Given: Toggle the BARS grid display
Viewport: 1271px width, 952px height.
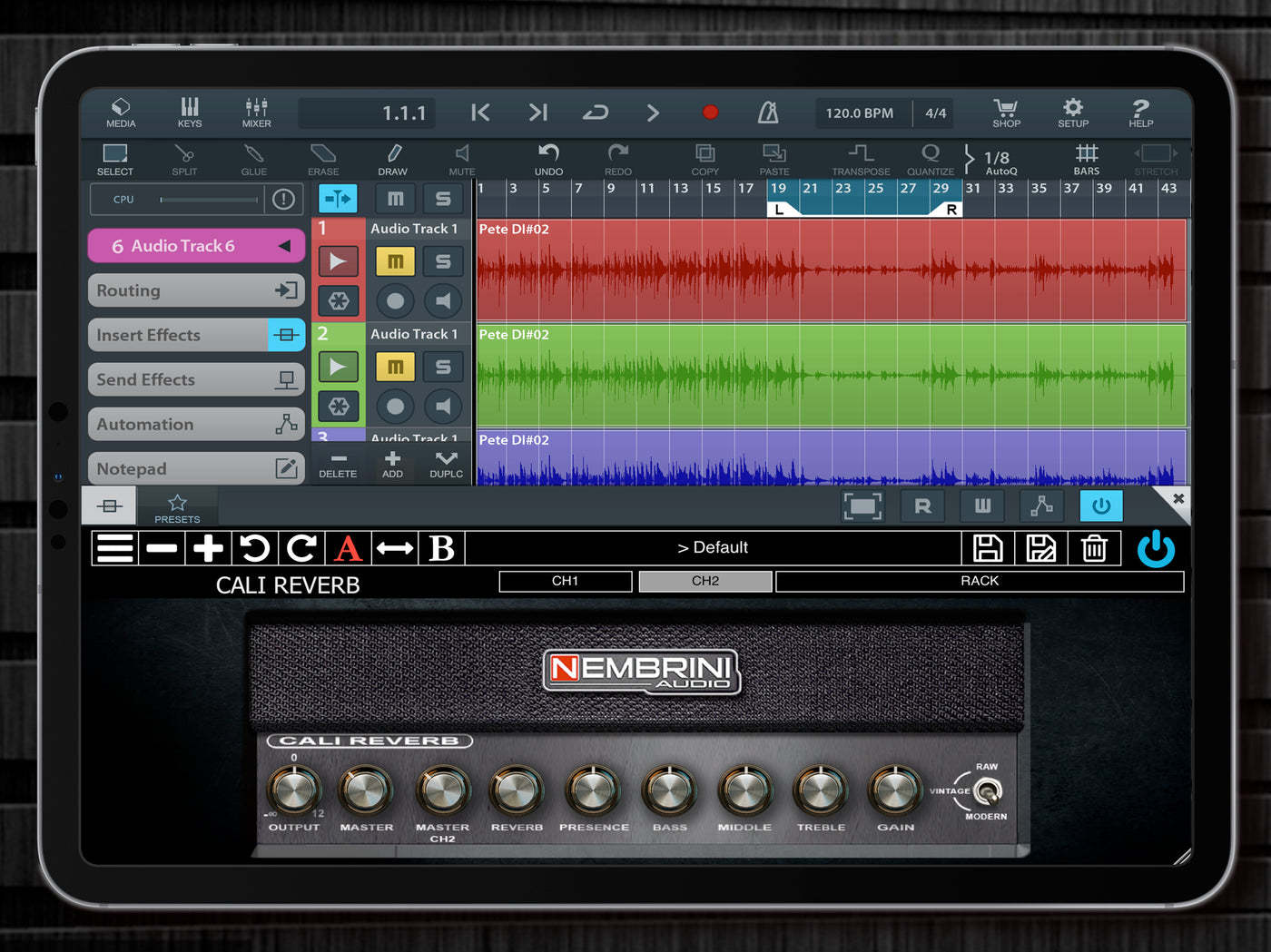Looking at the screenshot, I should pos(1087,160).
